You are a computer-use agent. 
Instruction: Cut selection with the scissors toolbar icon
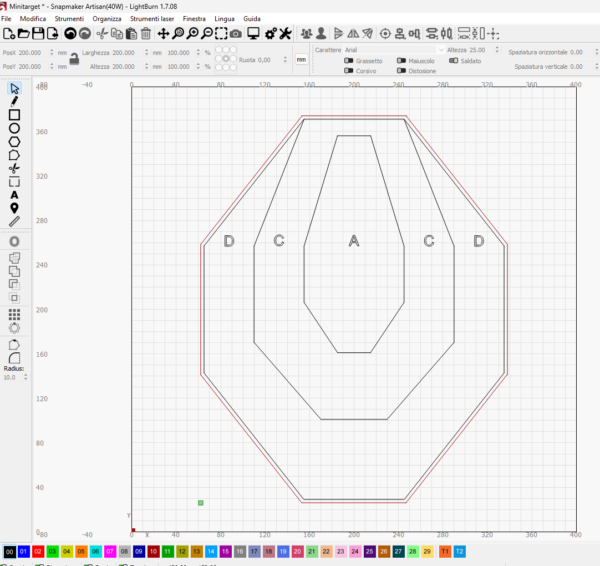point(102,34)
